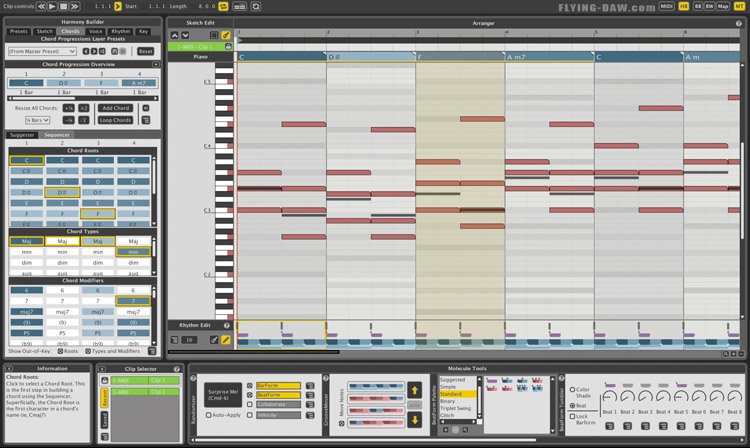Click the selection marquee tool in Sketch Edit

214,35
